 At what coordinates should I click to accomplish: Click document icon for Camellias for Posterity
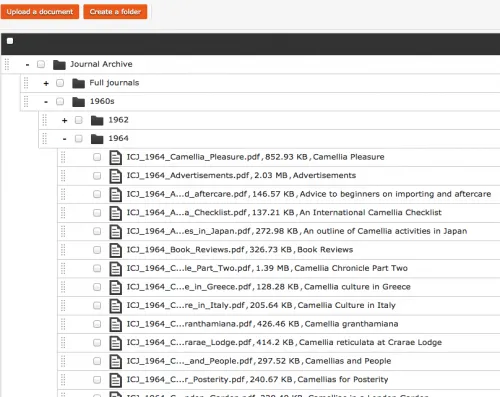116,380
